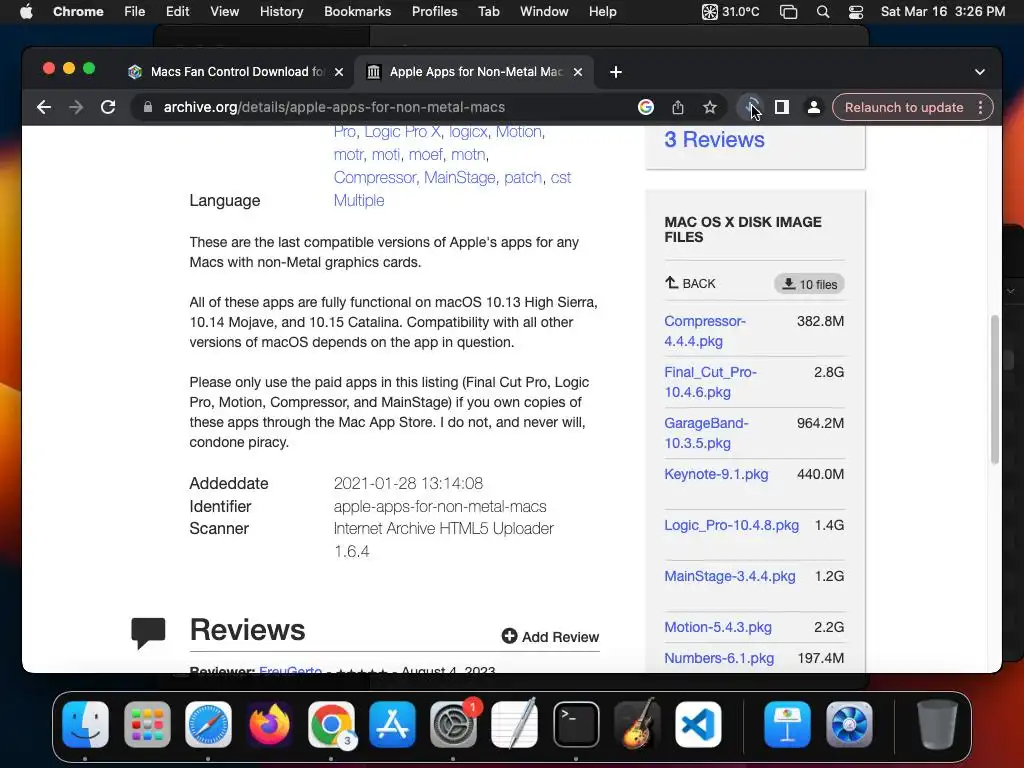Close the Macs Fan Control tab
This screenshot has height=768, width=1024.
click(x=338, y=72)
